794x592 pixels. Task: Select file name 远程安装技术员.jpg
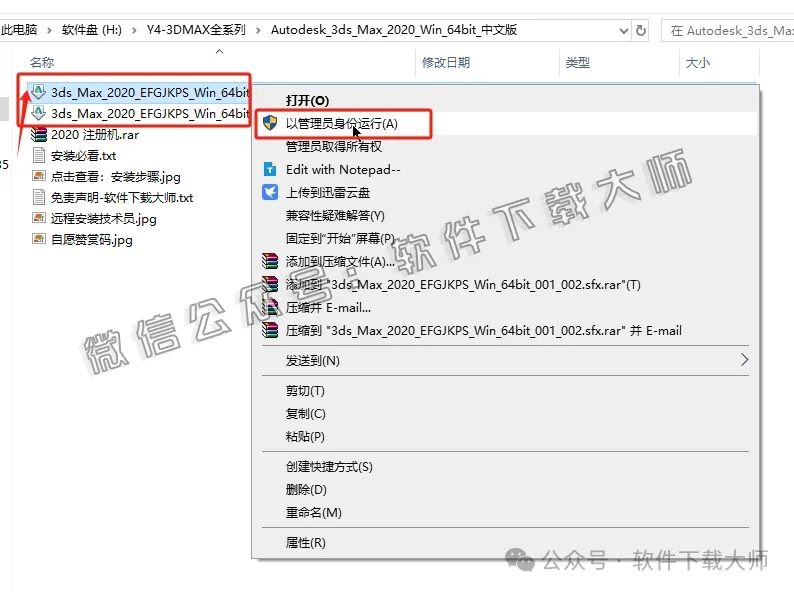point(104,219)
